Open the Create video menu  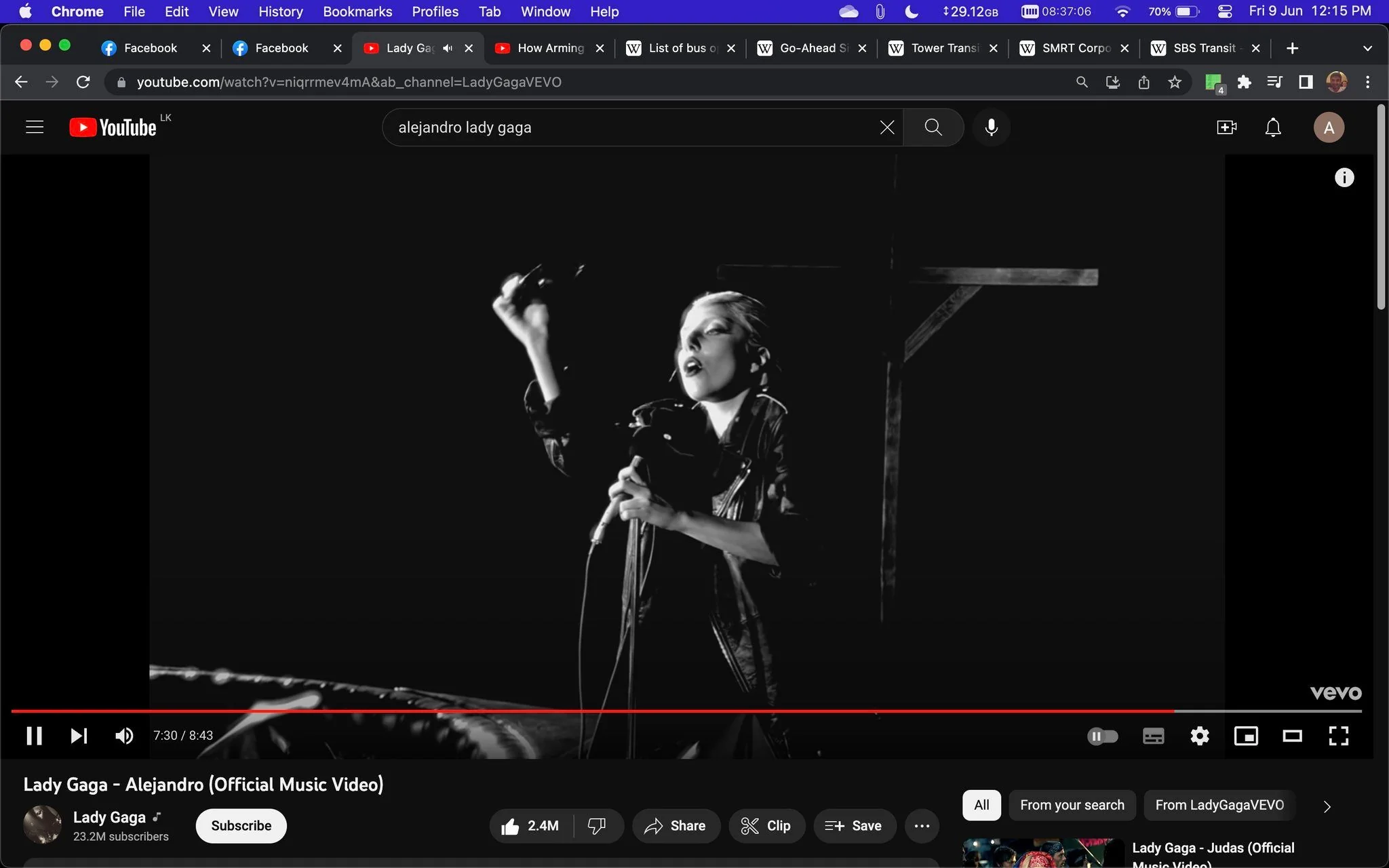coord(1226,127)
